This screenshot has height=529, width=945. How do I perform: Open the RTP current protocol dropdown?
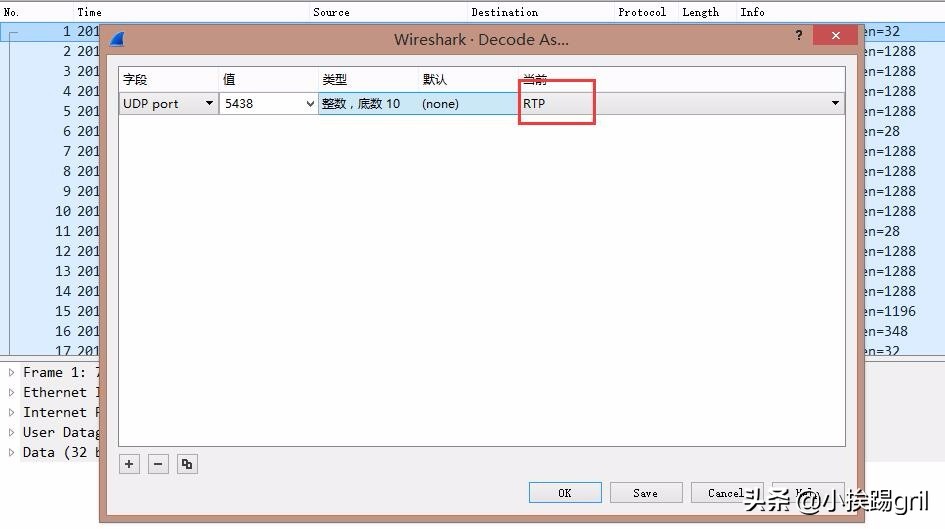click(x=835, y=103)
